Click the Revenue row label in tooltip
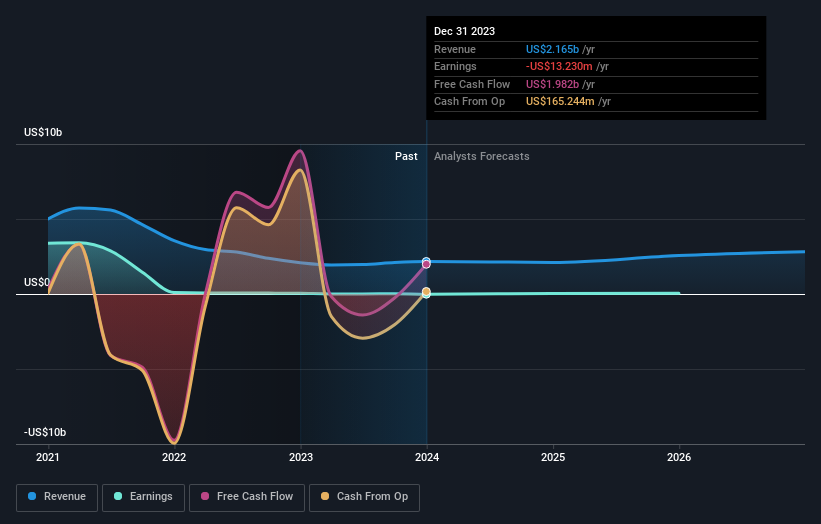The height and width of the screenshot is (524, 821). coord(454,49)
